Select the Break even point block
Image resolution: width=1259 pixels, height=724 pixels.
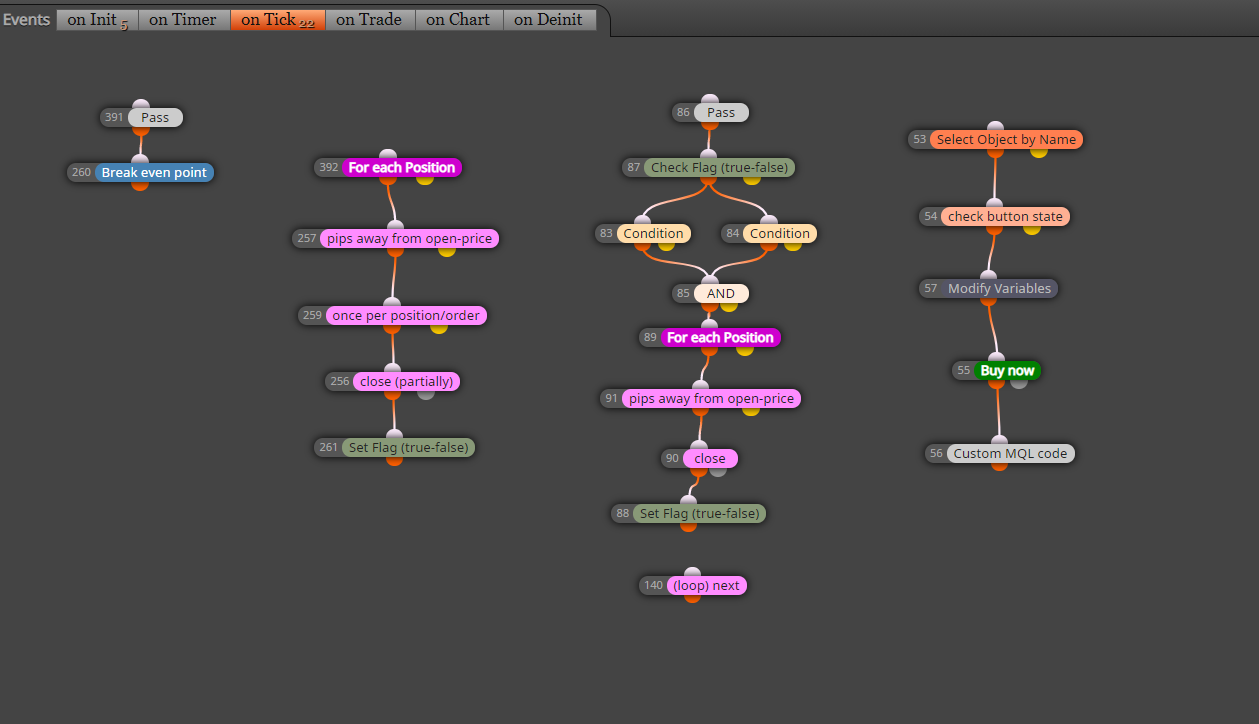(154, 172)
